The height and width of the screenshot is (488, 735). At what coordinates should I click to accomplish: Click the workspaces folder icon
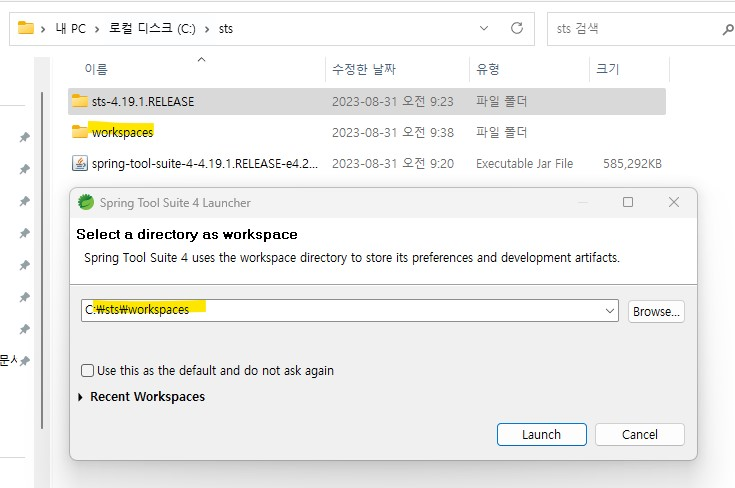[x=79, y=132]
